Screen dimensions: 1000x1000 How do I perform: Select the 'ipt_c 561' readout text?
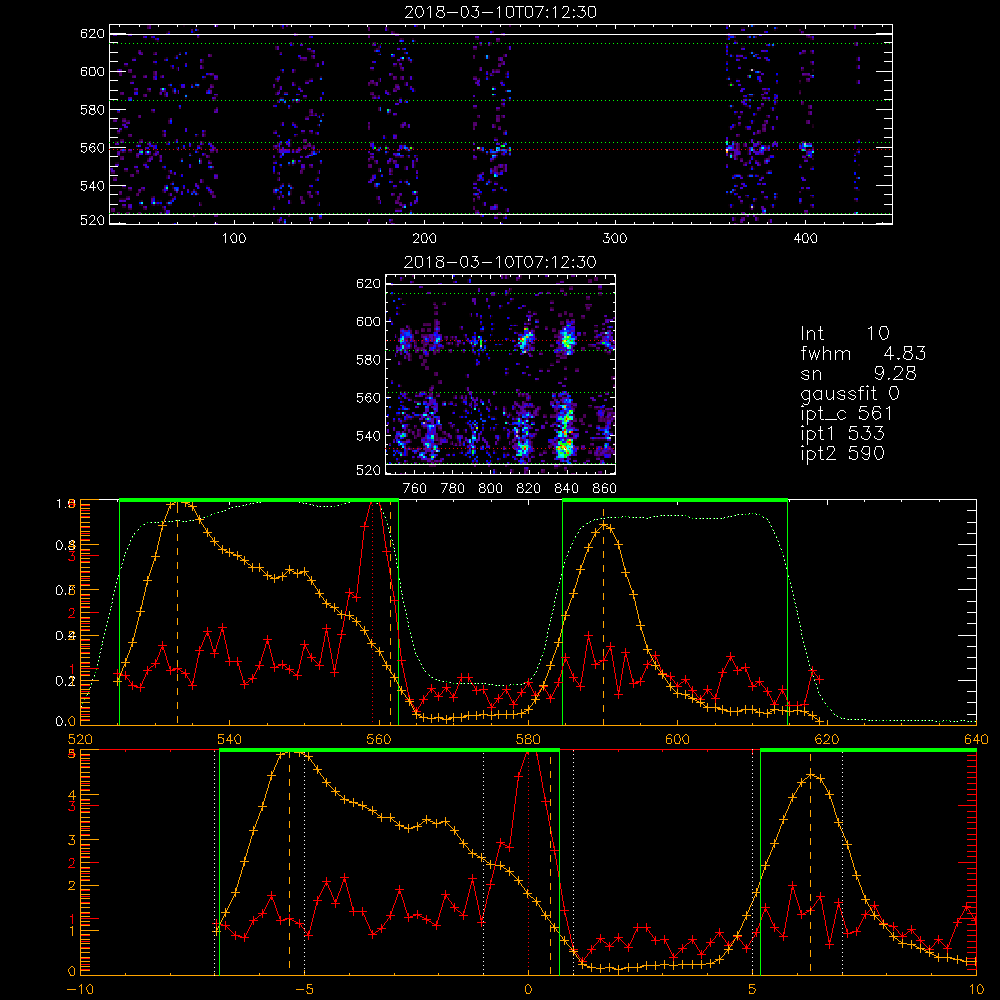846,414
